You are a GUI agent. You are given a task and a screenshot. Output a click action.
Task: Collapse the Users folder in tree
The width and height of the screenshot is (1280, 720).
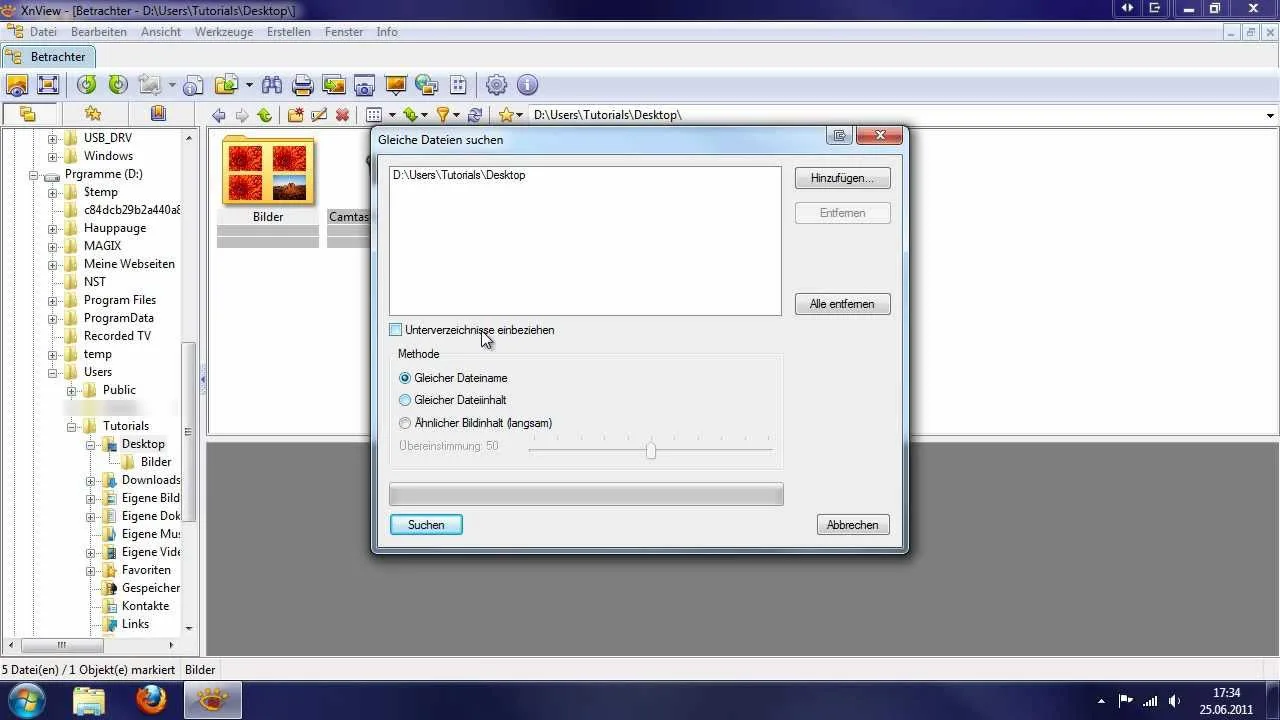click(x=54, y=372)
